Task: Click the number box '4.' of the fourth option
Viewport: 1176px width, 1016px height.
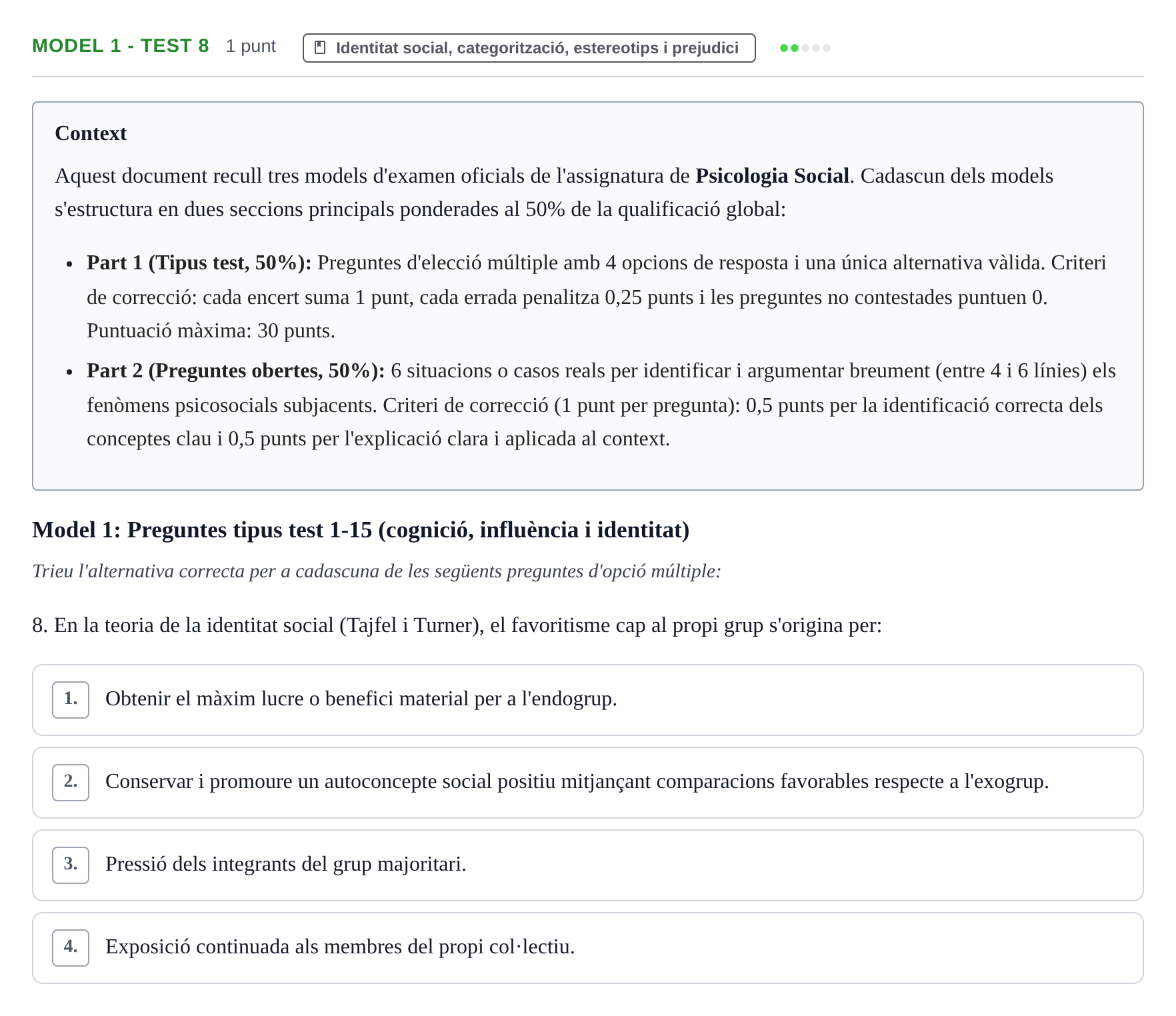Action: click(x=71, y=948)
